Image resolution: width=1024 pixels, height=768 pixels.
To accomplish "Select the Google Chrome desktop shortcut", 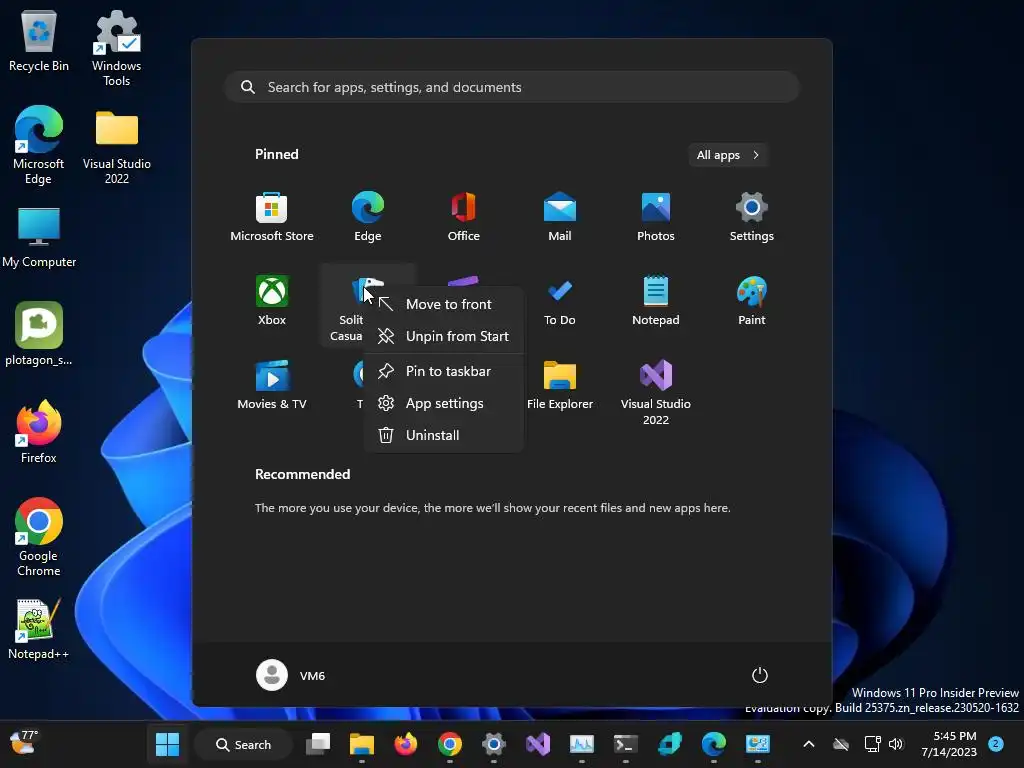I will point(39,537).
